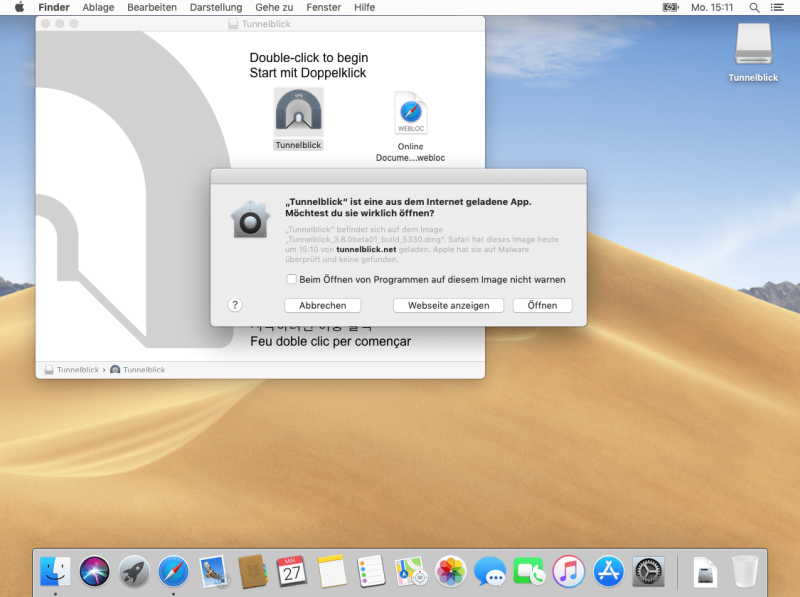This screenshot has width=800, height=597.
Task: Click the Abbrechen button
Action: click(x=322, y=305)
